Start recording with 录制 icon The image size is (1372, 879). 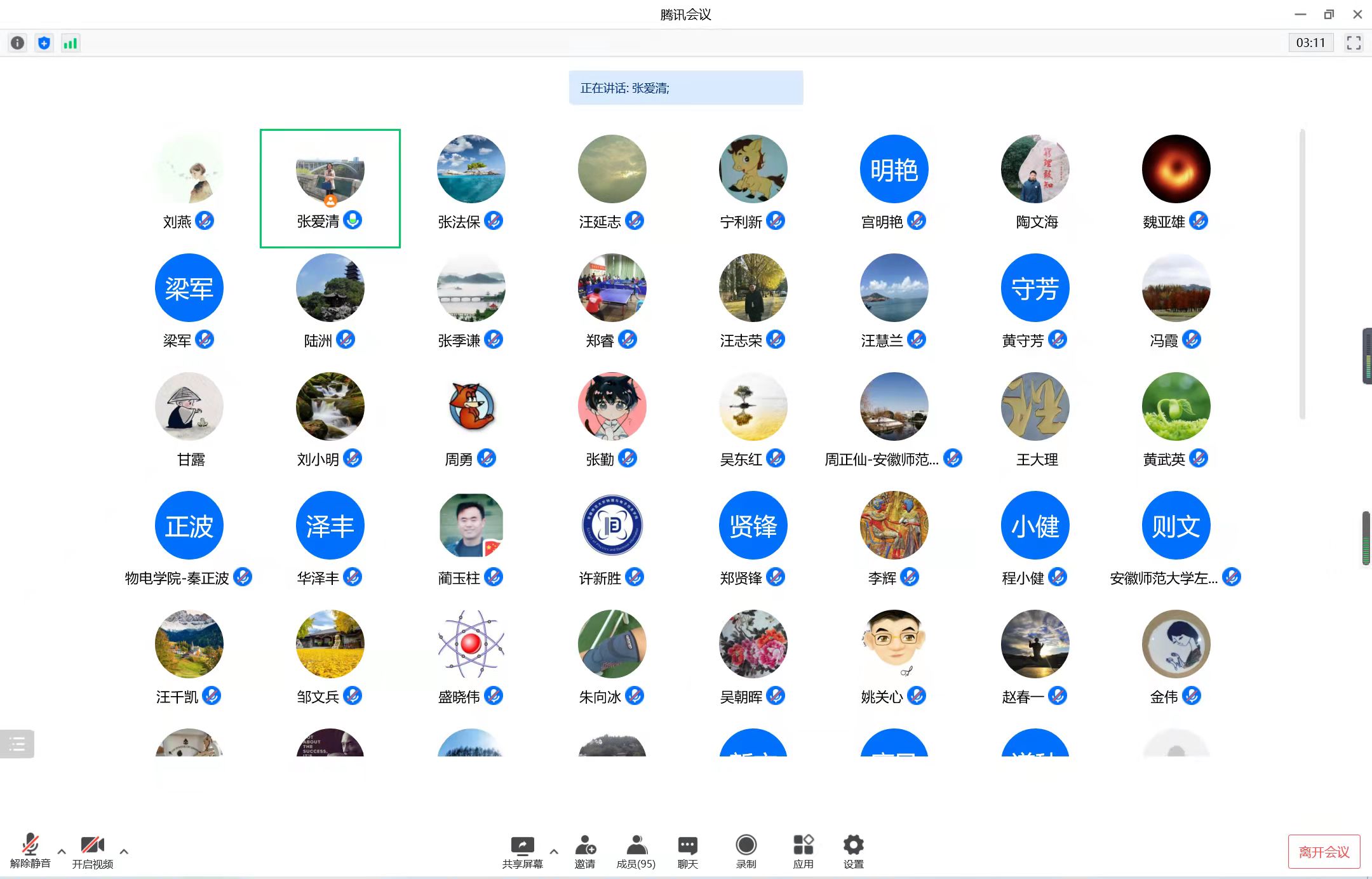coord(746,852)
